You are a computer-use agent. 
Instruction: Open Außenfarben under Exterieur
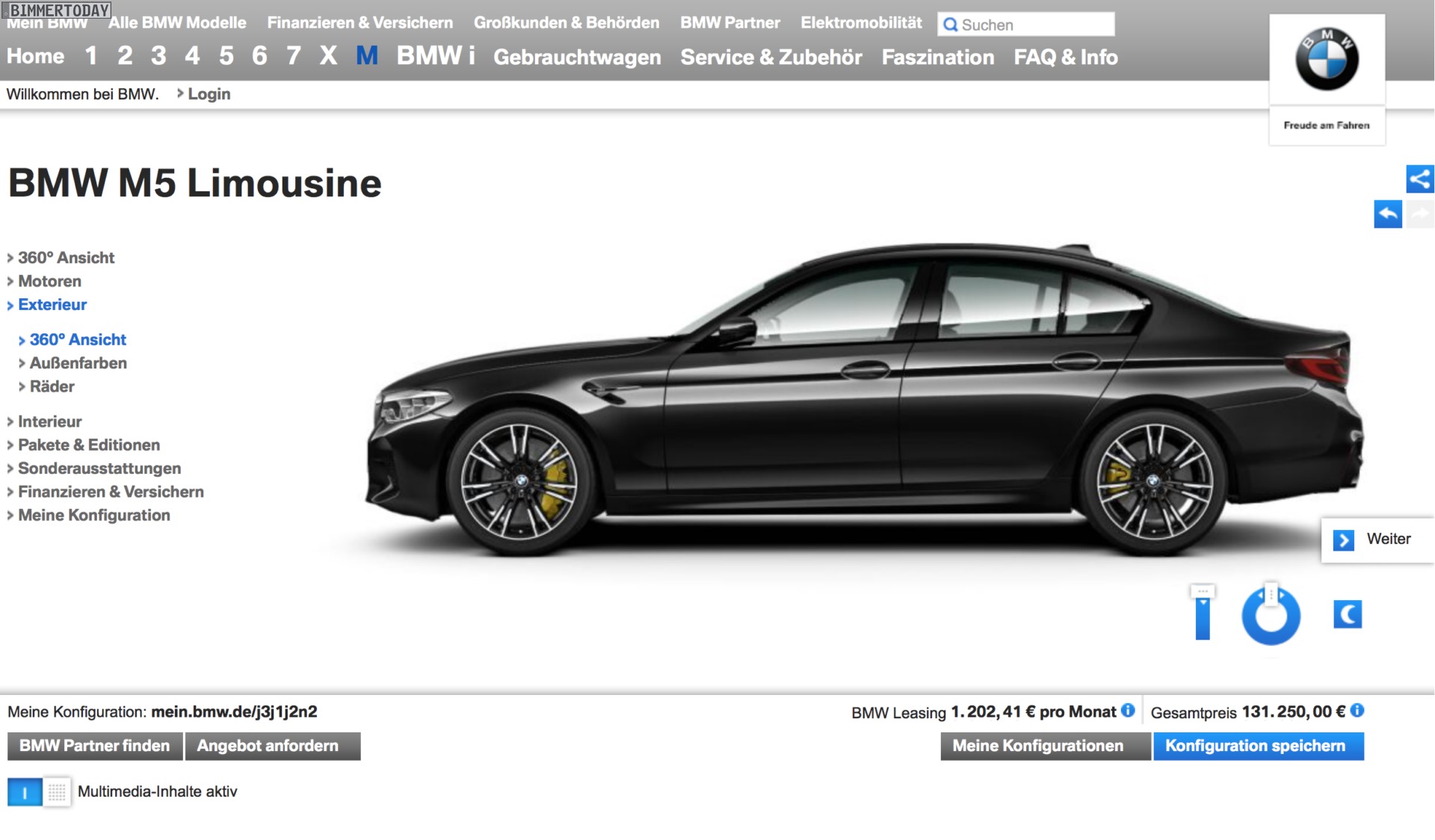[78, 363]
